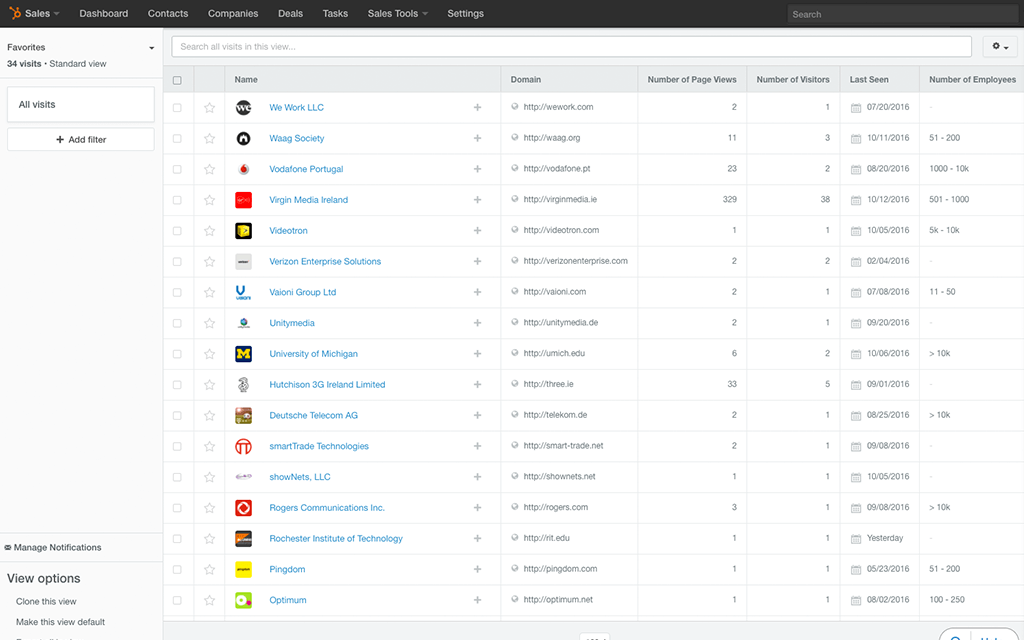Click plus icon for Deutsche Telecom AG

click(477, 415)
